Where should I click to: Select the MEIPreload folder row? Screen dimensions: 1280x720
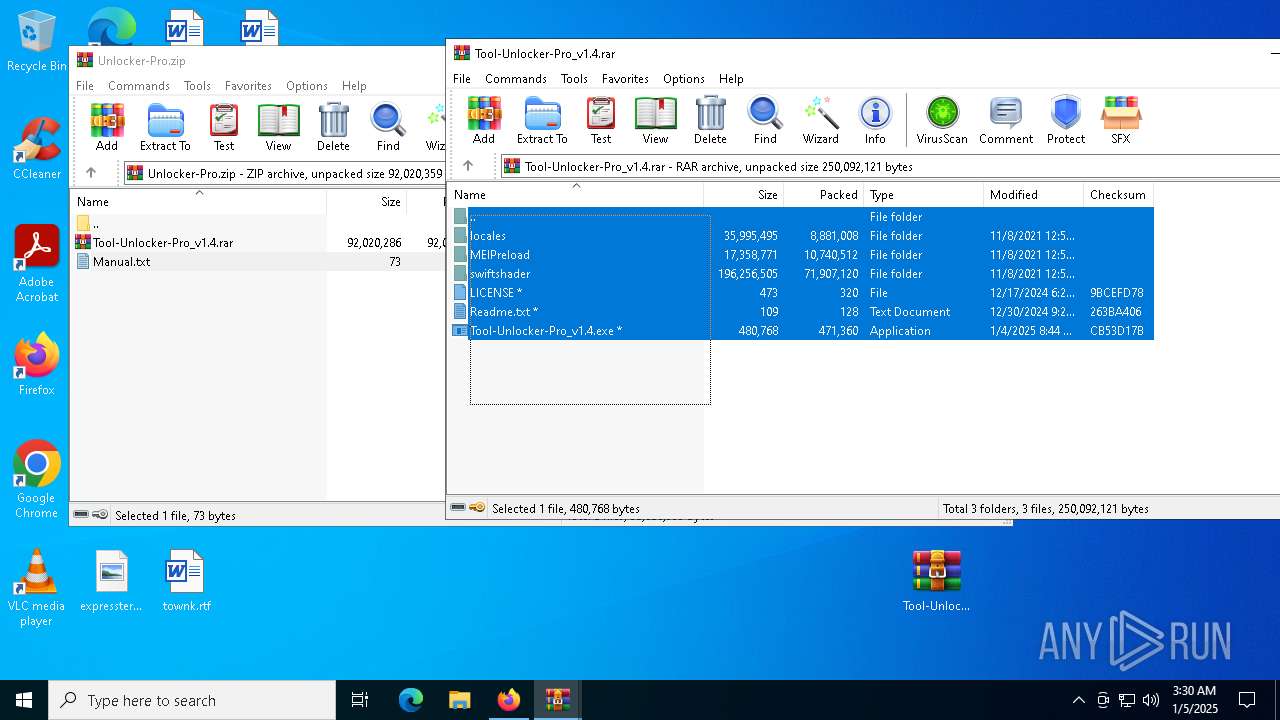tap(802, 255)
